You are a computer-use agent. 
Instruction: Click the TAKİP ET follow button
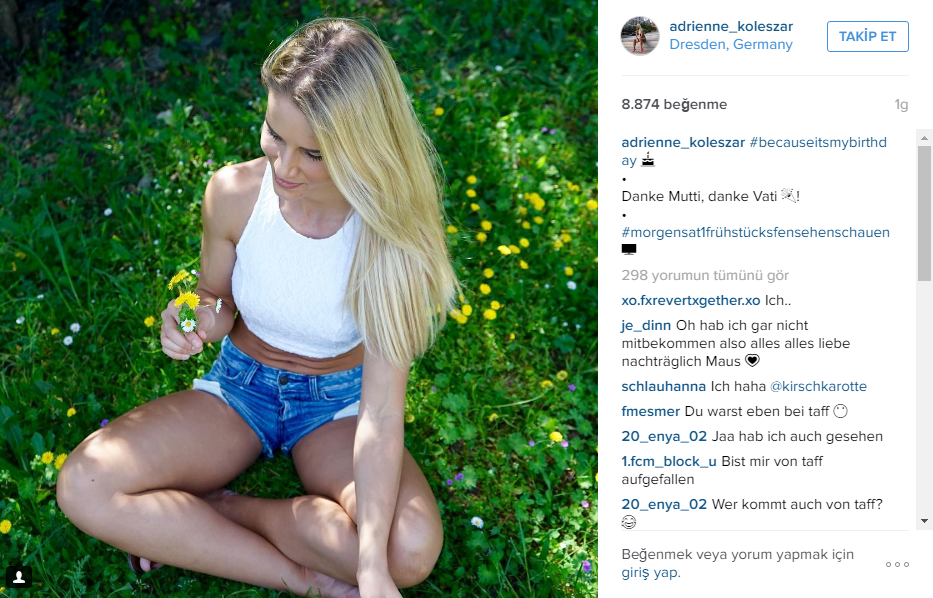[x=867, y=36]
